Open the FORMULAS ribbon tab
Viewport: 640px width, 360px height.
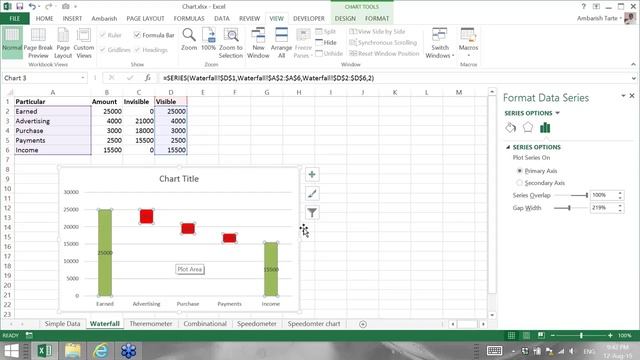click(x=189, y=18)
